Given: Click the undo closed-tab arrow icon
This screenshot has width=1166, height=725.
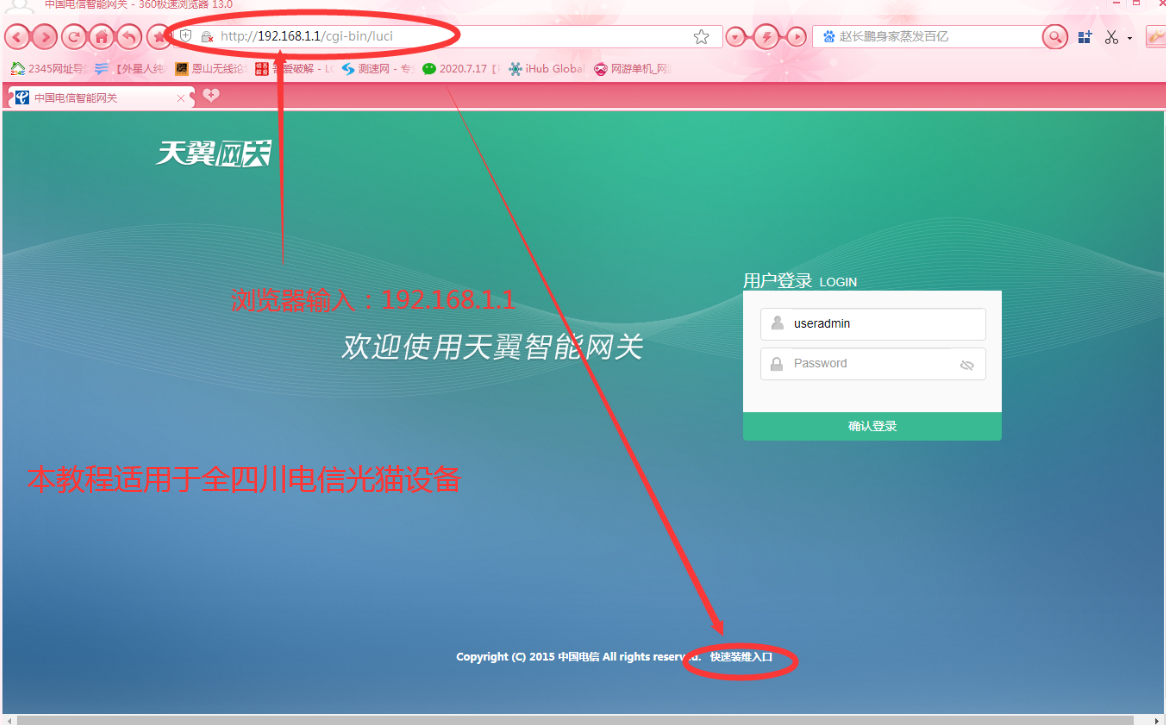Looking at the screenshot, I should [129, 36].
